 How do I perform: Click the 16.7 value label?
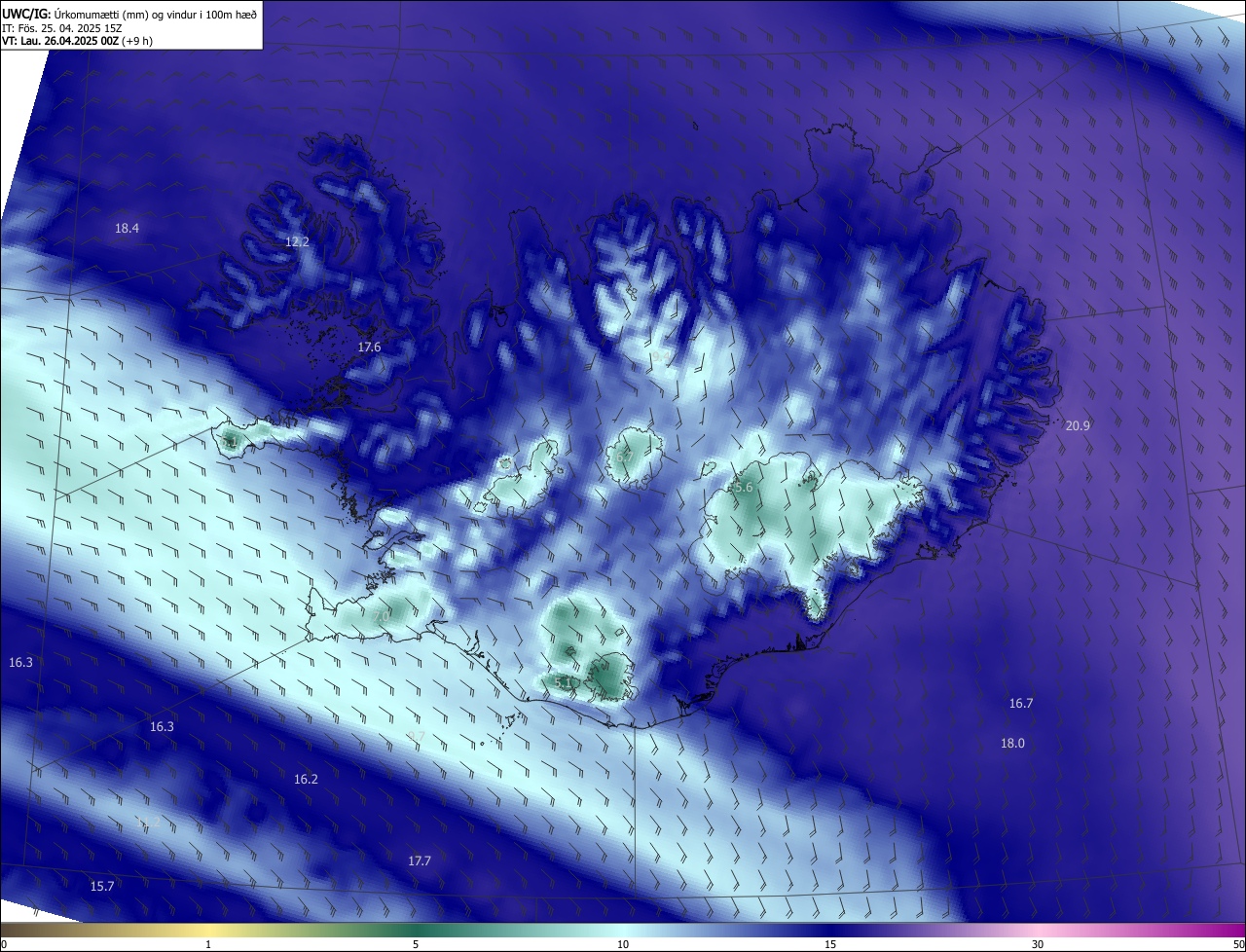[x=1021, y=703]
